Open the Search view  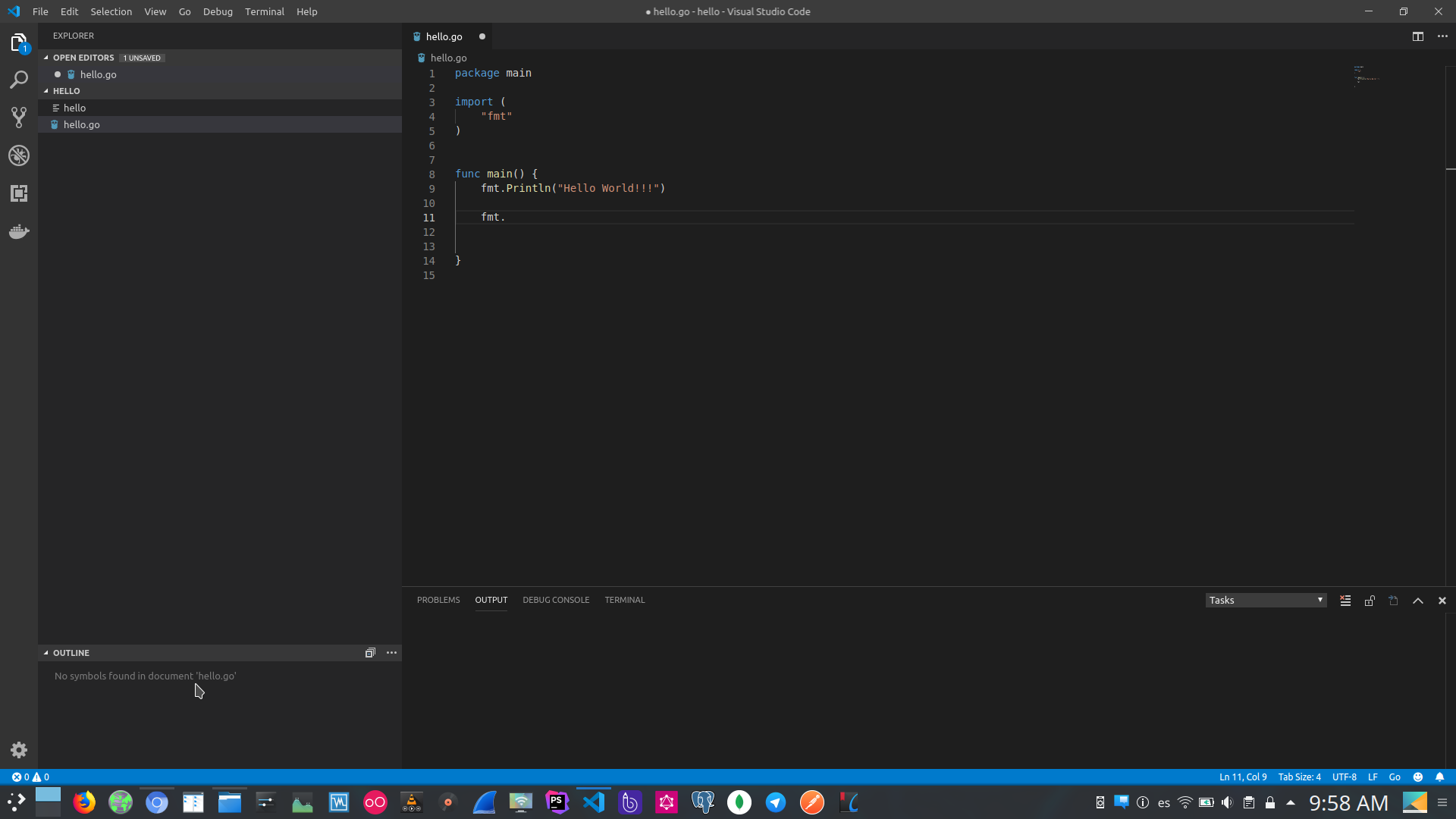[x=19, y=80]
